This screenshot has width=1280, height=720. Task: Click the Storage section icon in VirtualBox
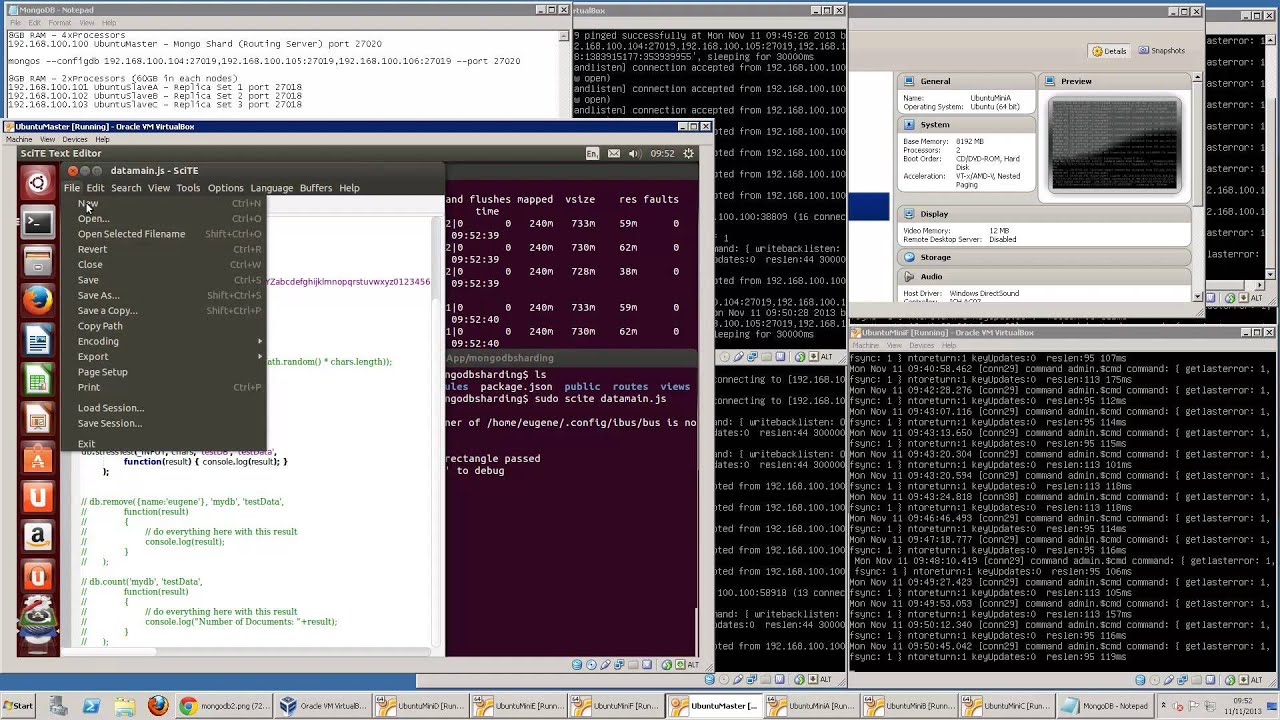tap(909, 257)
